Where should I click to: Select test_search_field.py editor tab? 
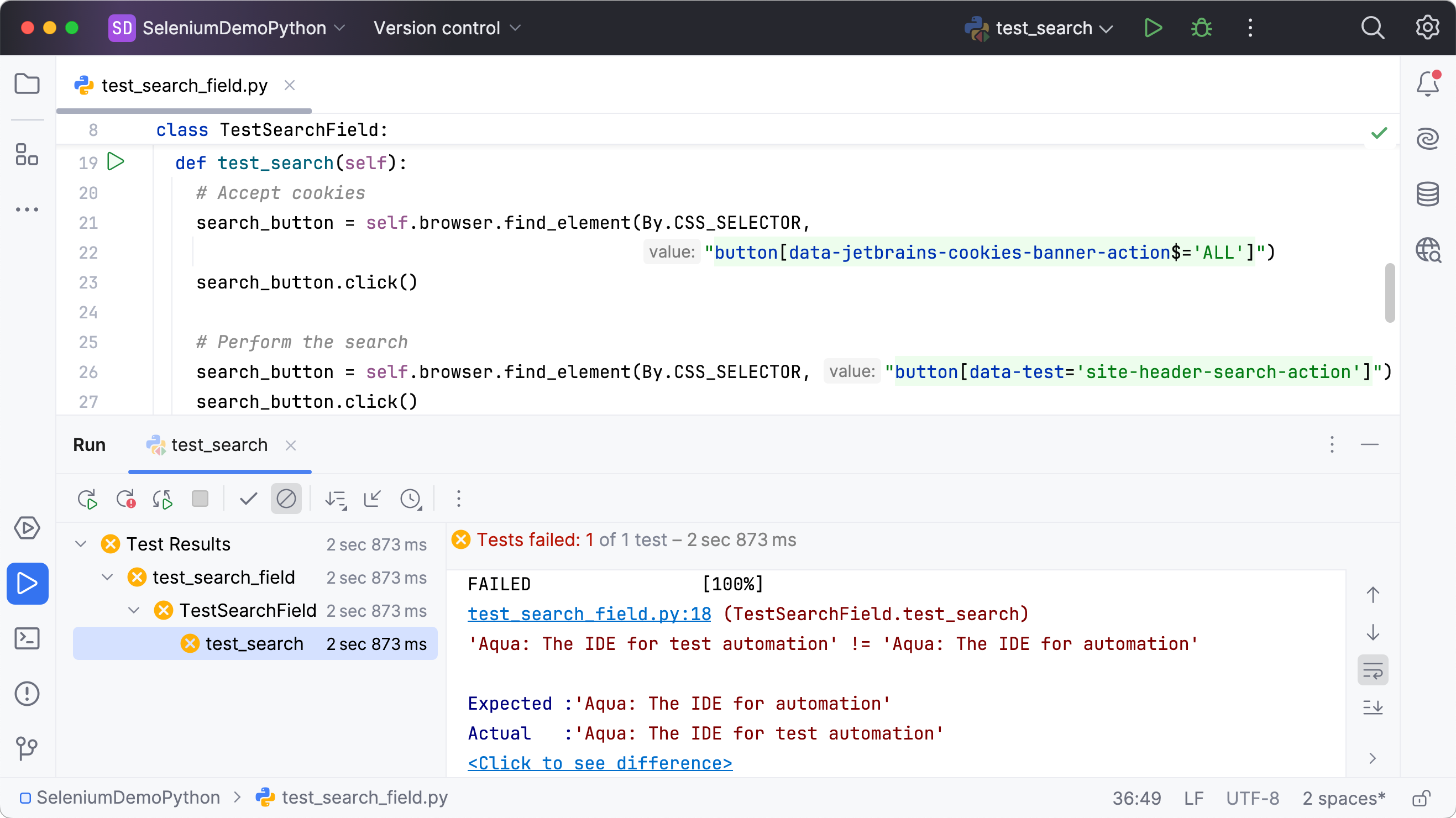point(184,85)
